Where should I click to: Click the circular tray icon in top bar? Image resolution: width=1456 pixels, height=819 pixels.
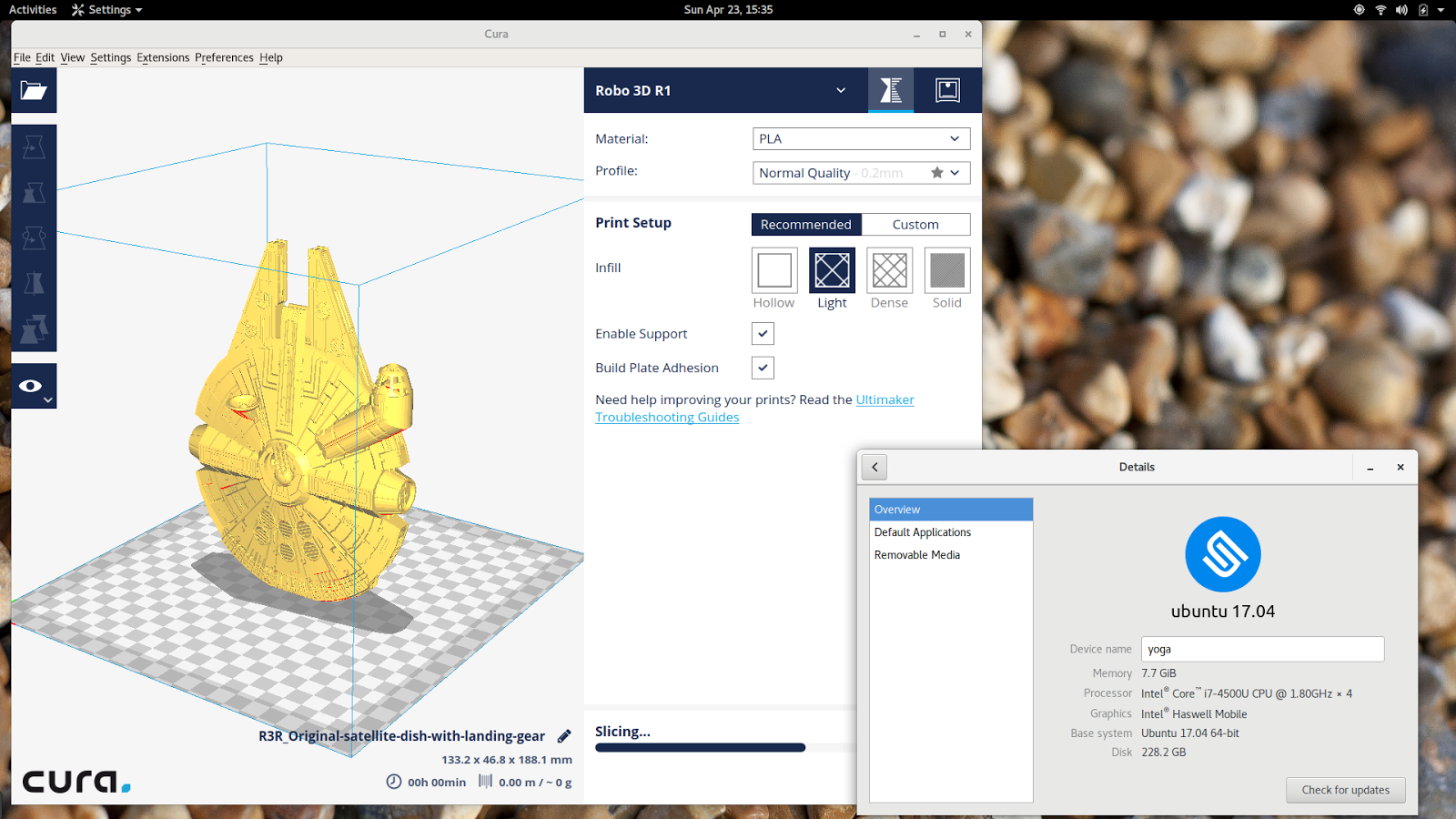[x=1359, y=10]
